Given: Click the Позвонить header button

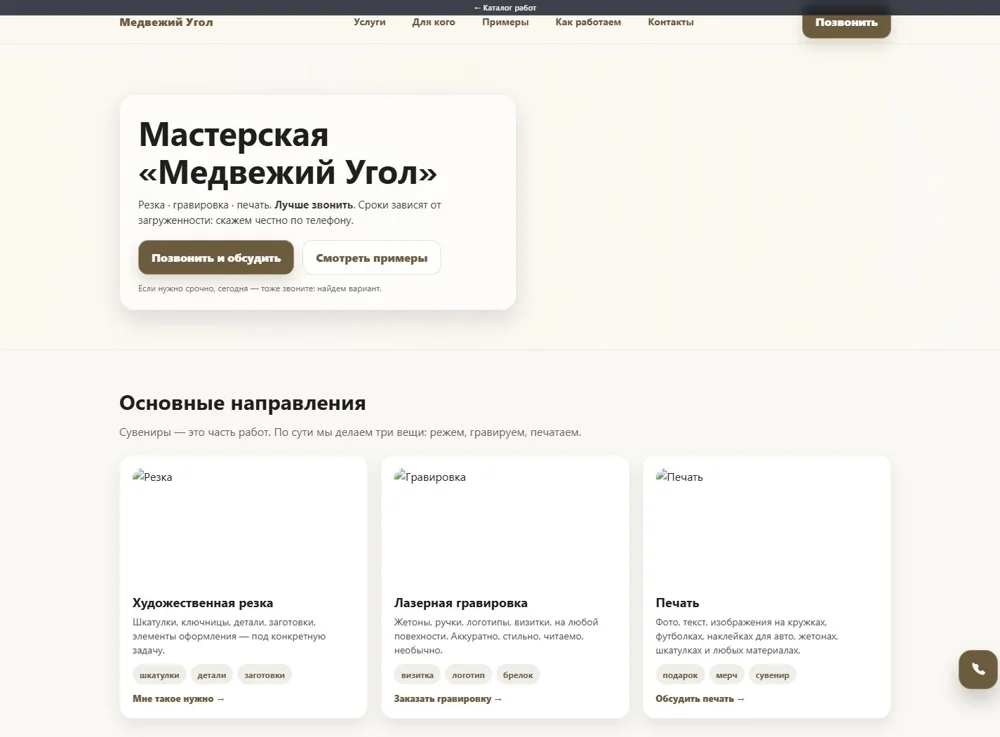Looking at the screenshot, I should (846, 22).
